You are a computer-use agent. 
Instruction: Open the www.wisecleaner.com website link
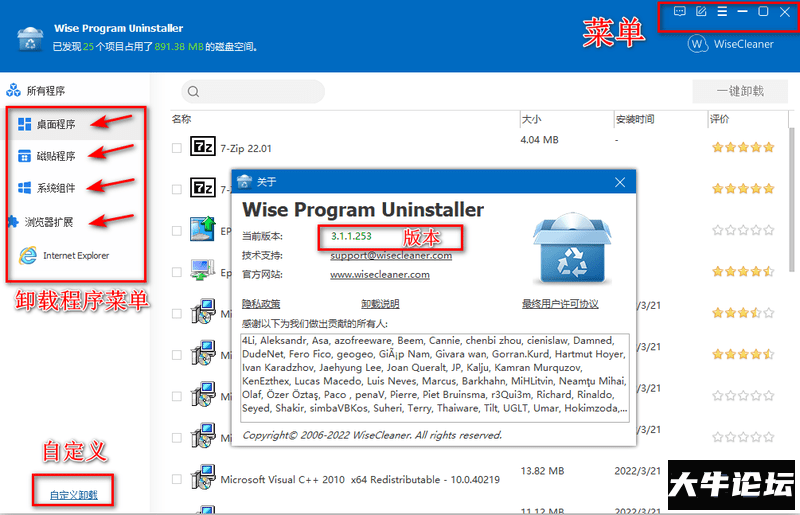[380, 275]
